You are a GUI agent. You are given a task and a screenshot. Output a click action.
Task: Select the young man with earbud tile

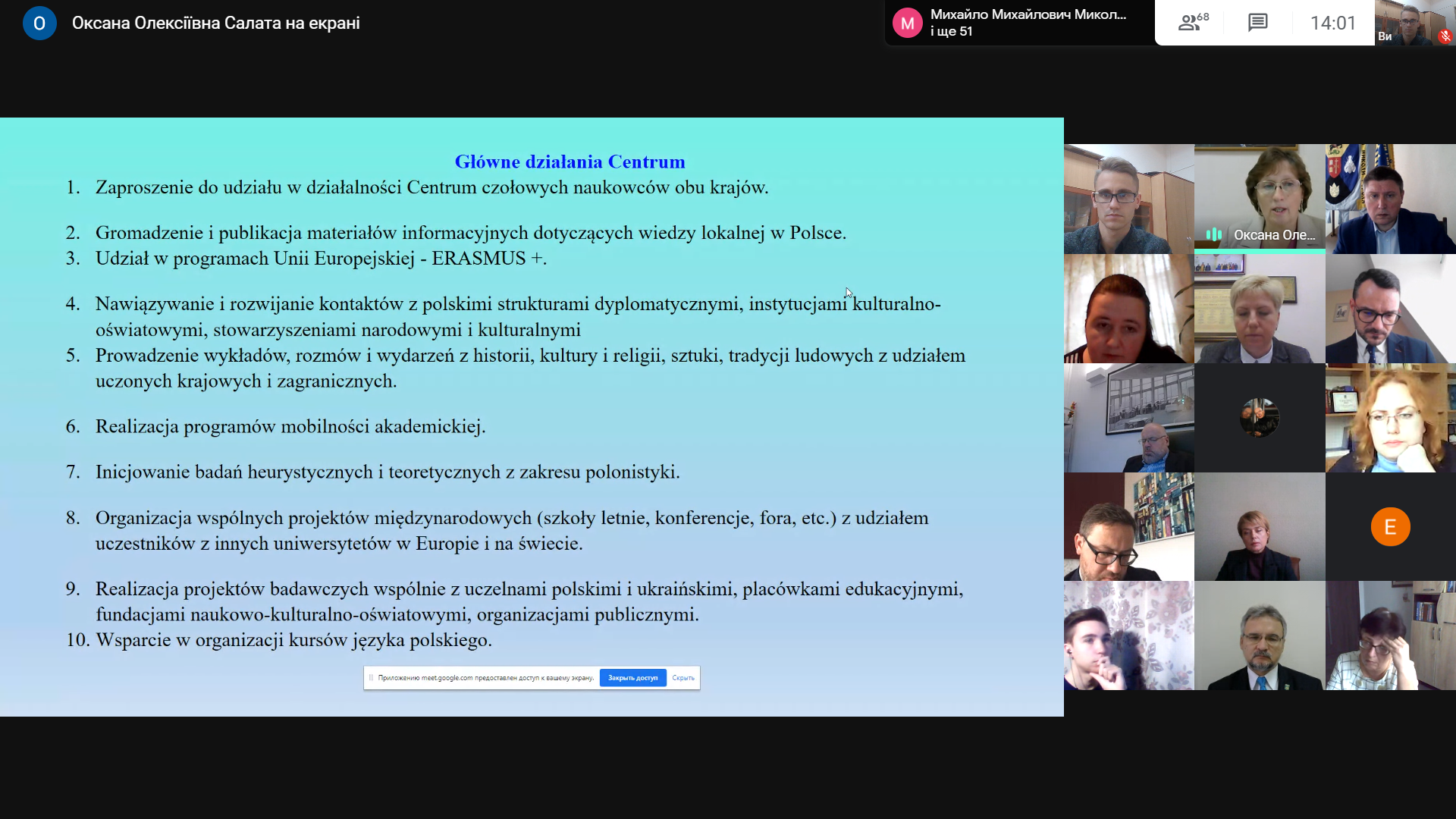[1128, 635]
